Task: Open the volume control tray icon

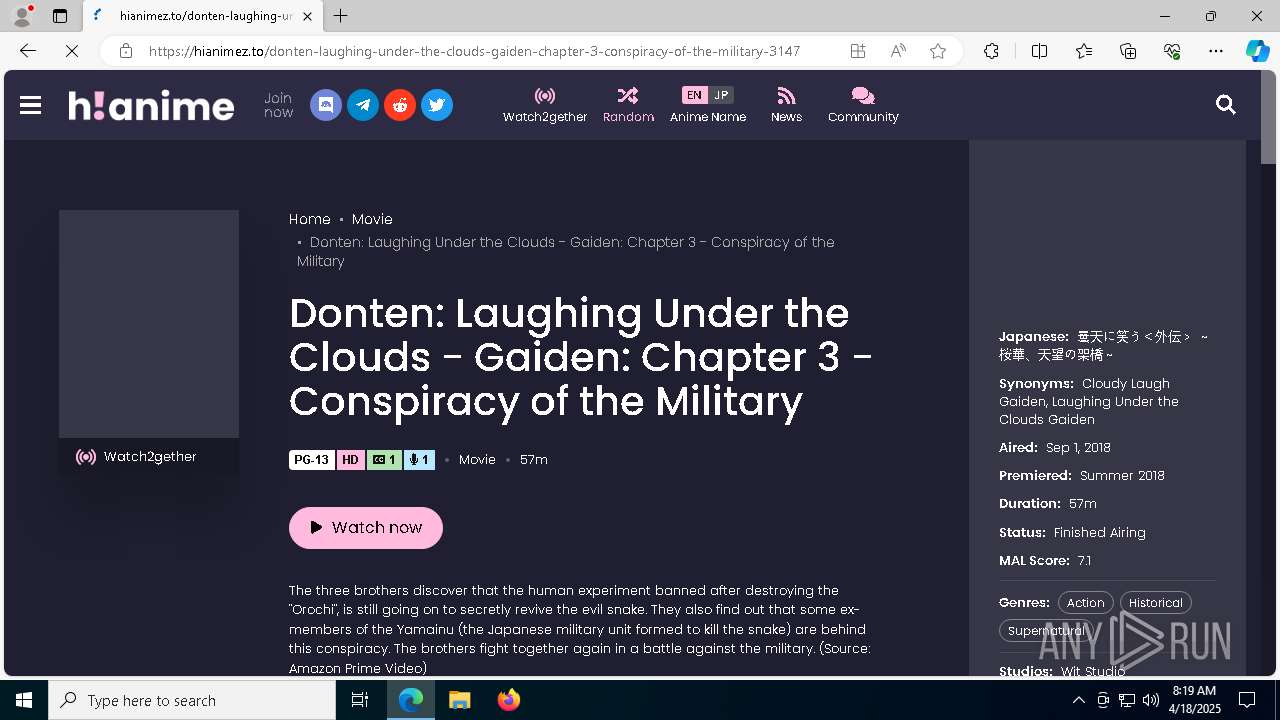Action: [x=1150, y=700]
